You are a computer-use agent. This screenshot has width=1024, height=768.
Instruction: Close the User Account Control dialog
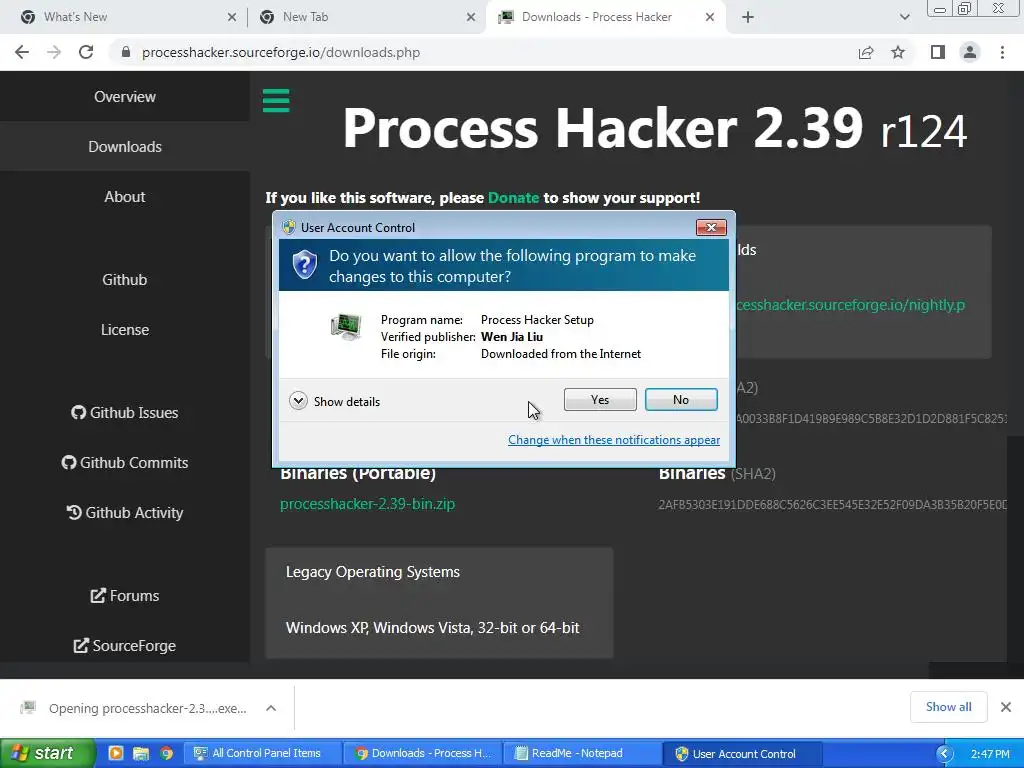click(x=711, y=227)
